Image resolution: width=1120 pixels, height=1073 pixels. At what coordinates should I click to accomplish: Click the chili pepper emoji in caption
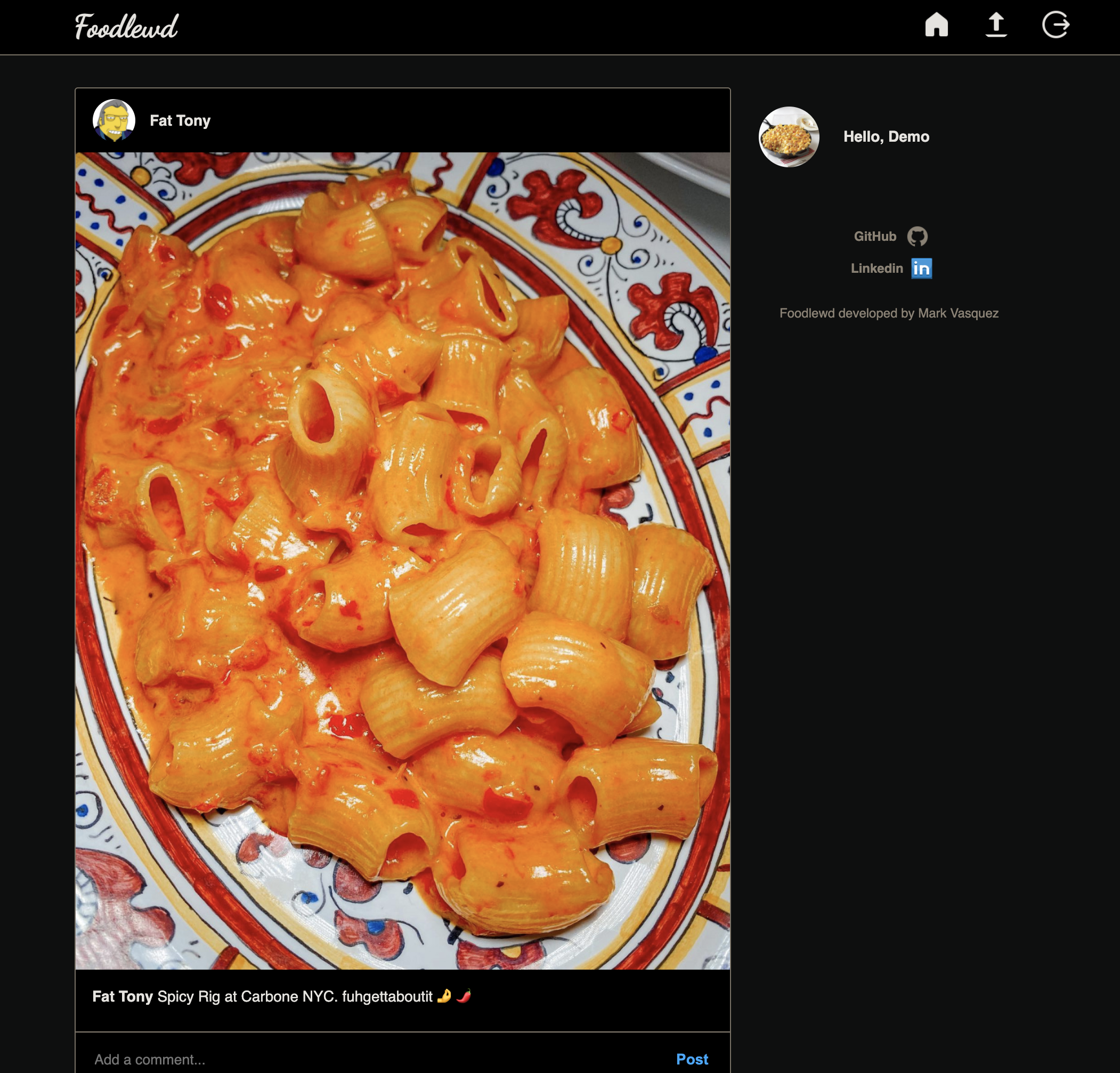tap(464, 996)
